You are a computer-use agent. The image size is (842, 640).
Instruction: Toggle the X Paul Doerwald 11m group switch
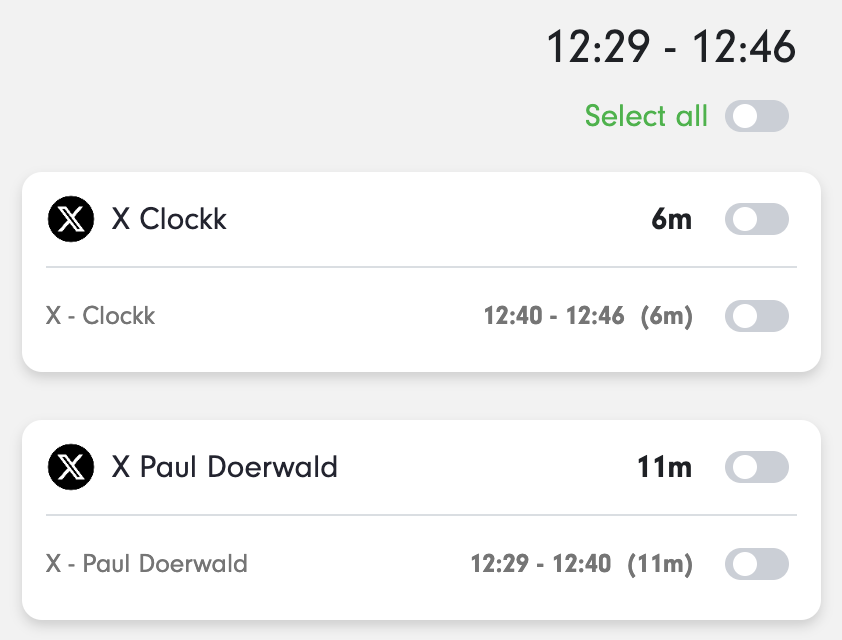[757, 467]
